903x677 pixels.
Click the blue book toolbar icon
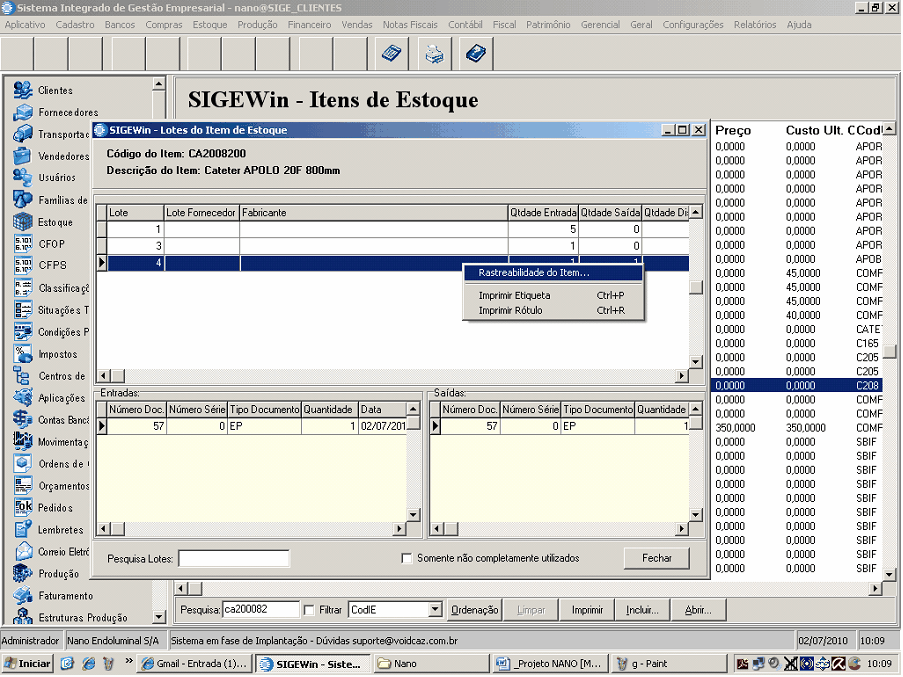pyautogui.click(x=476, y=54)
